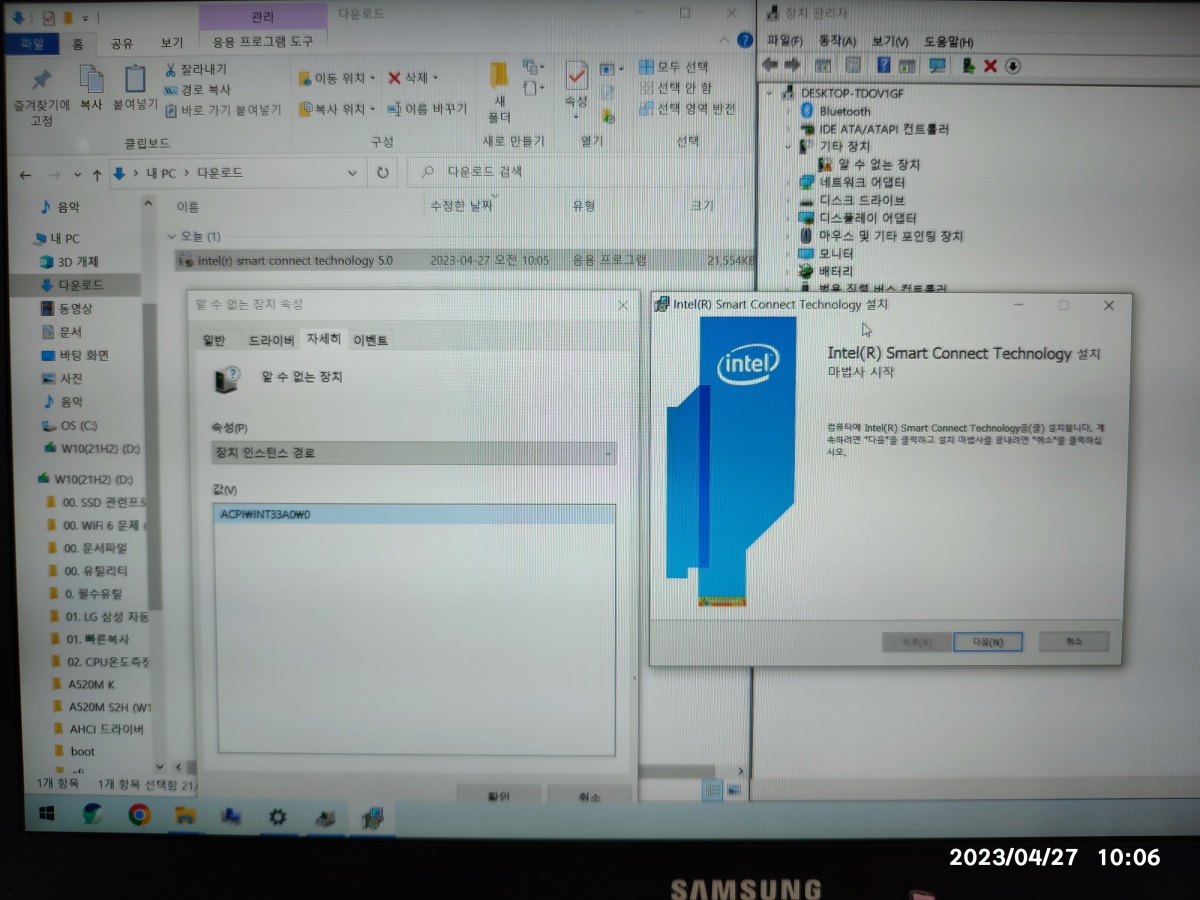Switch to Share (공유) ribbon tab
Screen dimensions: 1200x900
[122, 43]
